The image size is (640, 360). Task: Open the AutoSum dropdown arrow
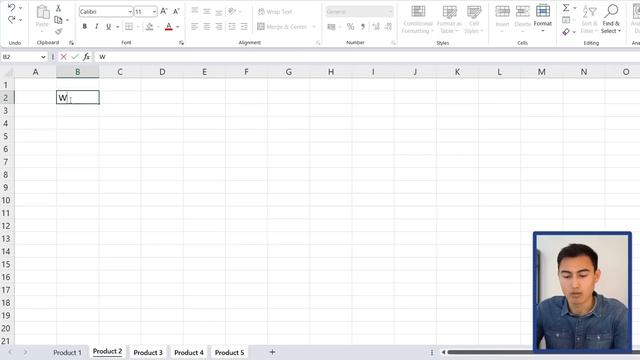pyautogui.click(x=575, y=8)
